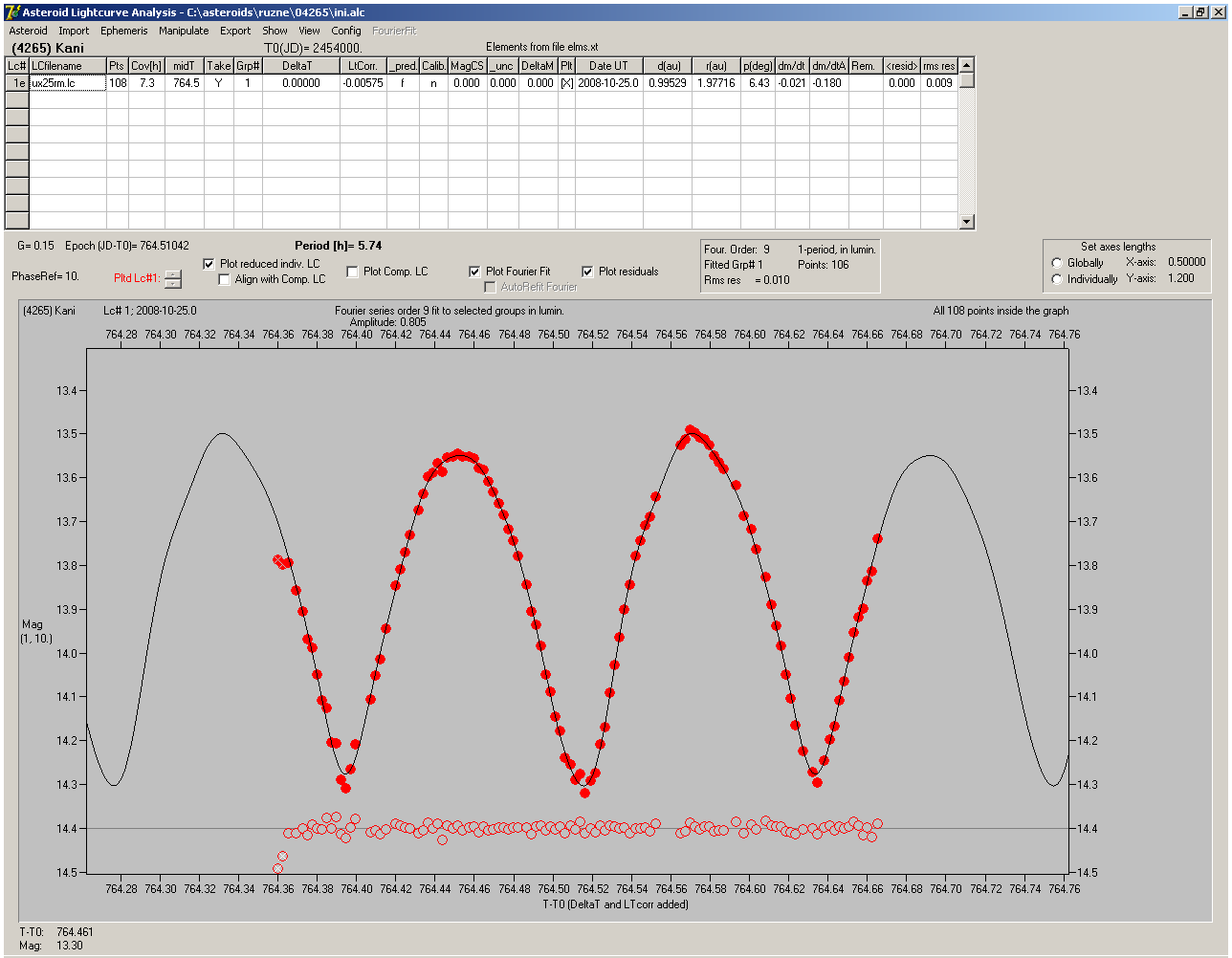Click the (4265) Kani asteroid name heading

48,48
